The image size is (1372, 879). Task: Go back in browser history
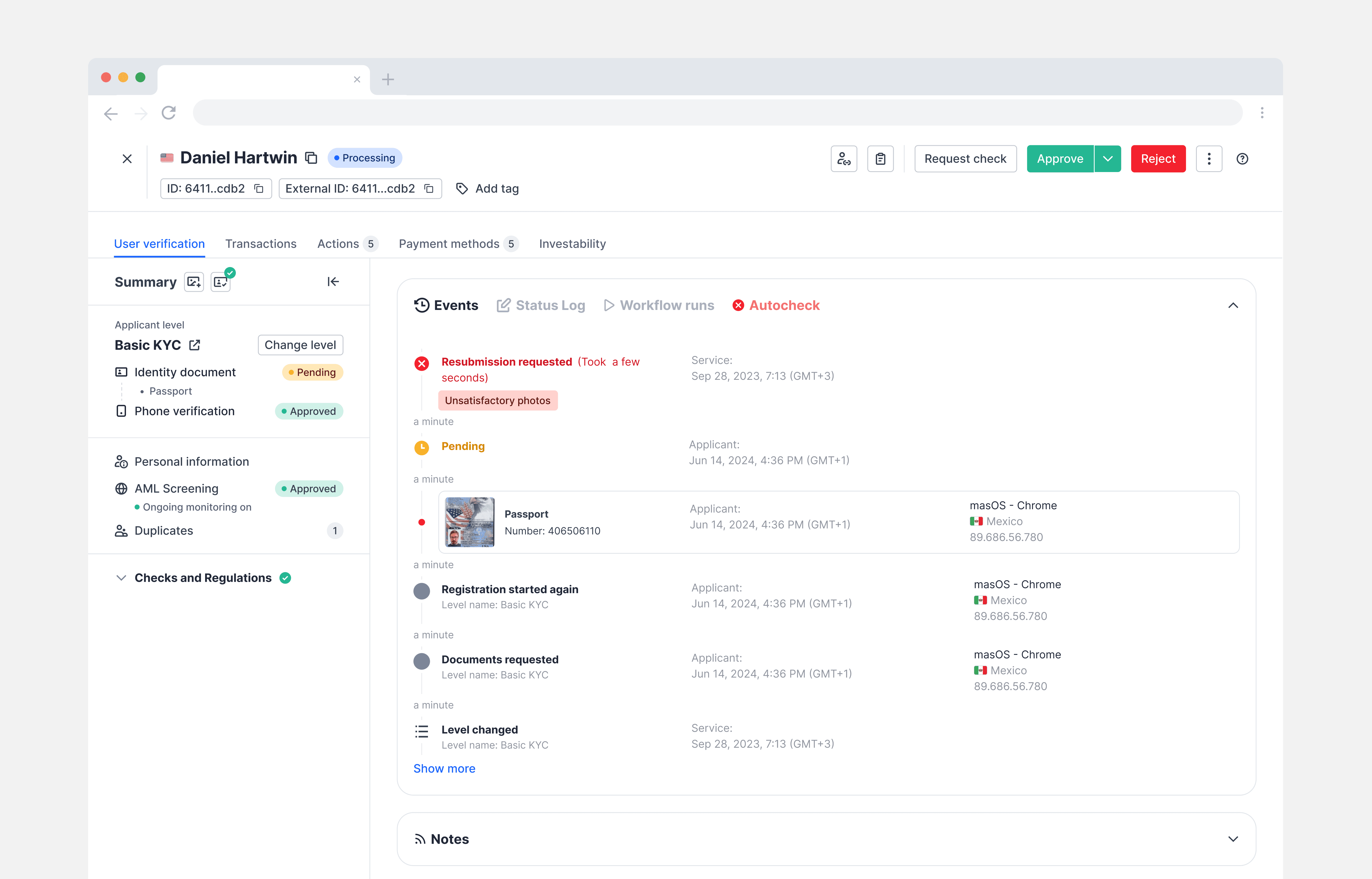point(111,114)
